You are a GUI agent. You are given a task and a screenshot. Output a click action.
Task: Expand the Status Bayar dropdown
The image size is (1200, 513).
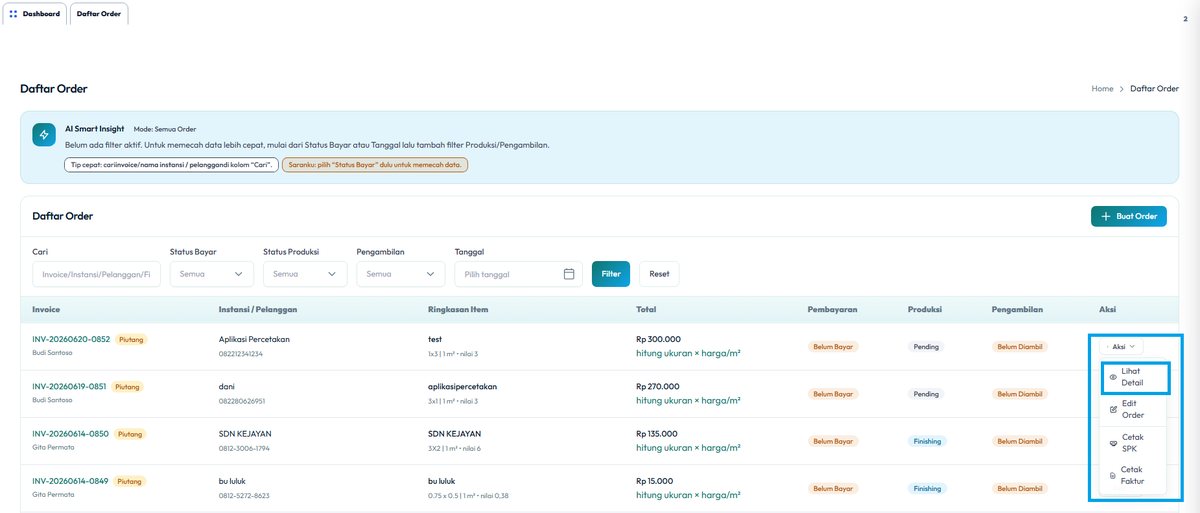pos(212,274)
